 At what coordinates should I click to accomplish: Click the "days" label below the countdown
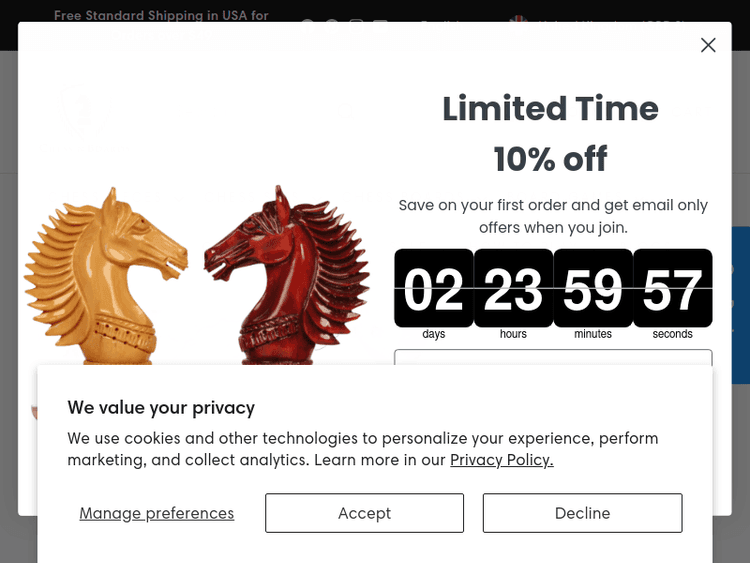pos(434,334)
